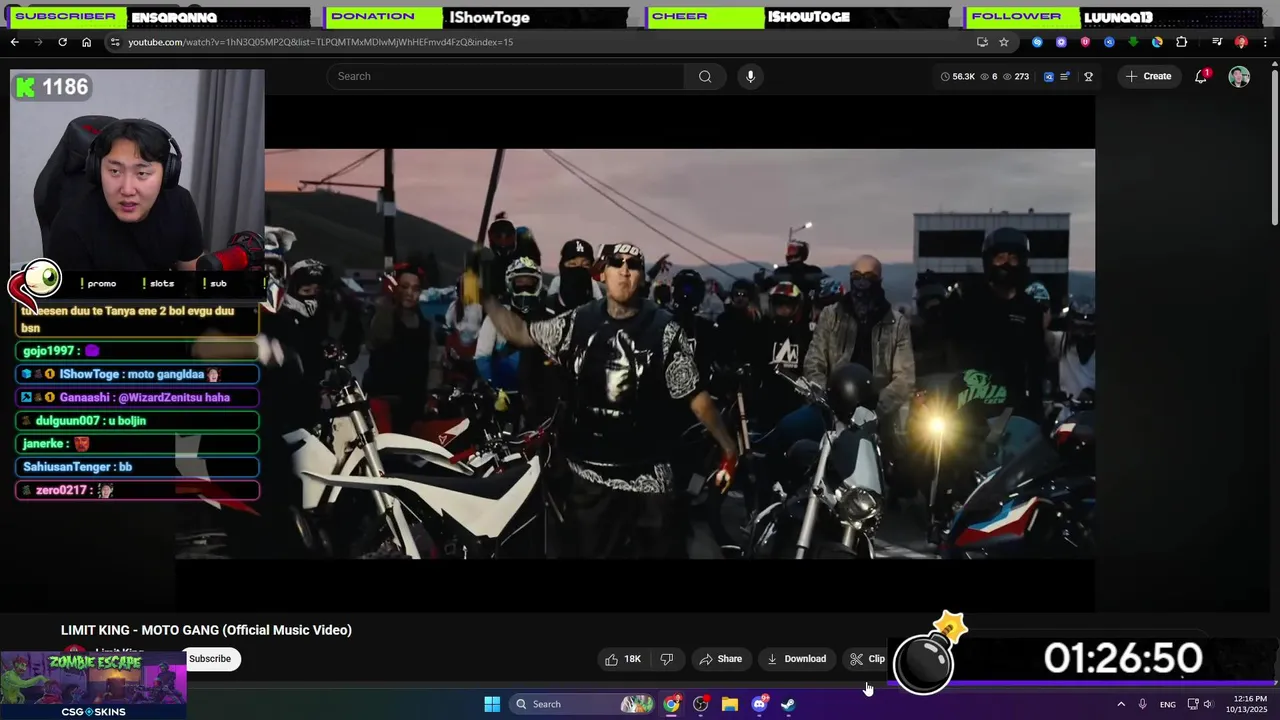Dislike the video
The image size is (1280, 720).
pyautogui.click(x=666, y=659)
